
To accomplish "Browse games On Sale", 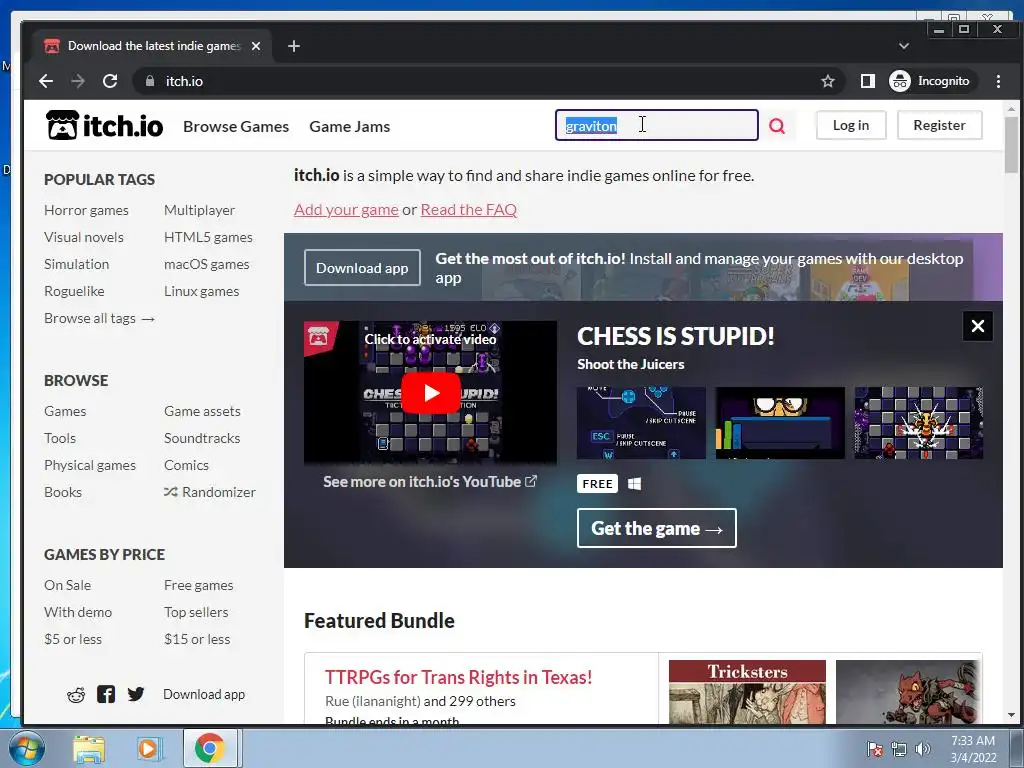I will 67,585.
